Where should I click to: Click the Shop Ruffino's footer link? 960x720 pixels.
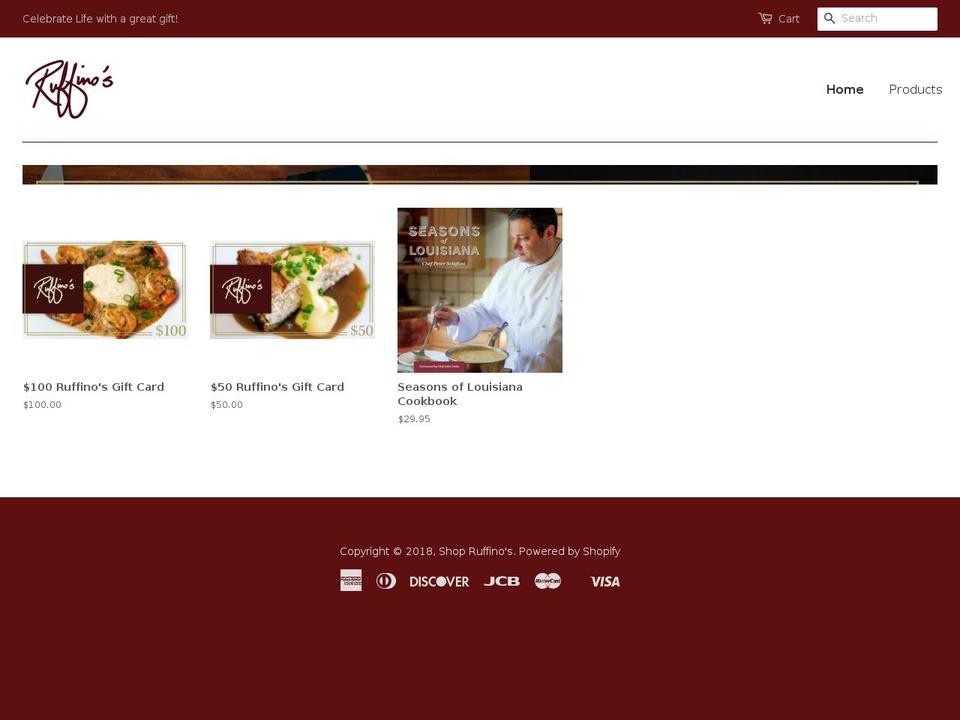click(476, 551)
